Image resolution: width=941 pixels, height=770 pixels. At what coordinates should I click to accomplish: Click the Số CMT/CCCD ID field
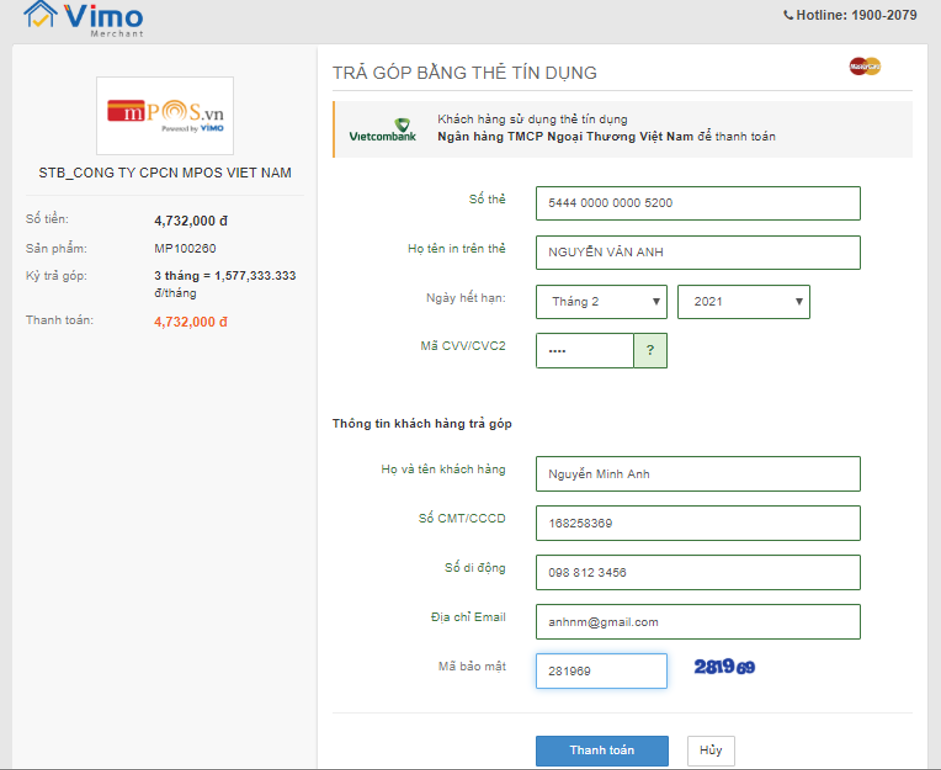click(697, 523)
